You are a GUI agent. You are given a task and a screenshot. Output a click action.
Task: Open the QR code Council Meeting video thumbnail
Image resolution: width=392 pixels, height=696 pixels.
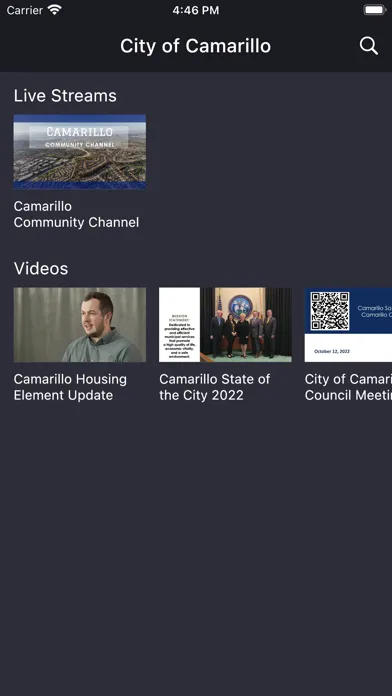pyautogui.click(x=348, y=324)
